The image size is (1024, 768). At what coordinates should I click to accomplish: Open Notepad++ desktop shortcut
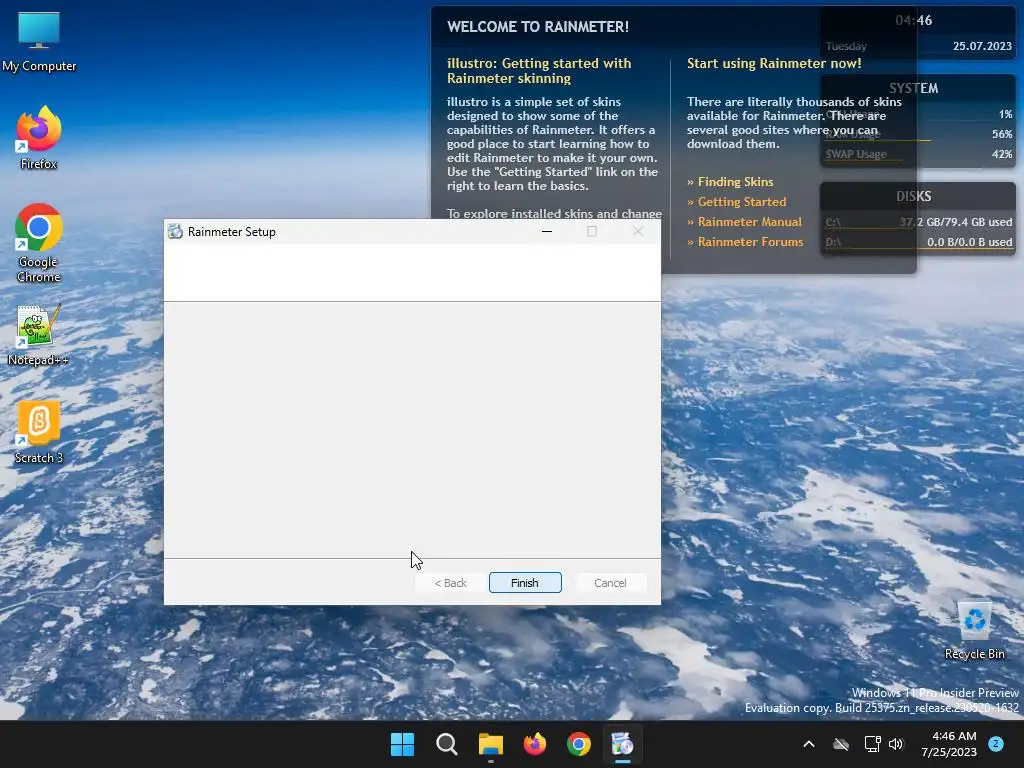38,335
